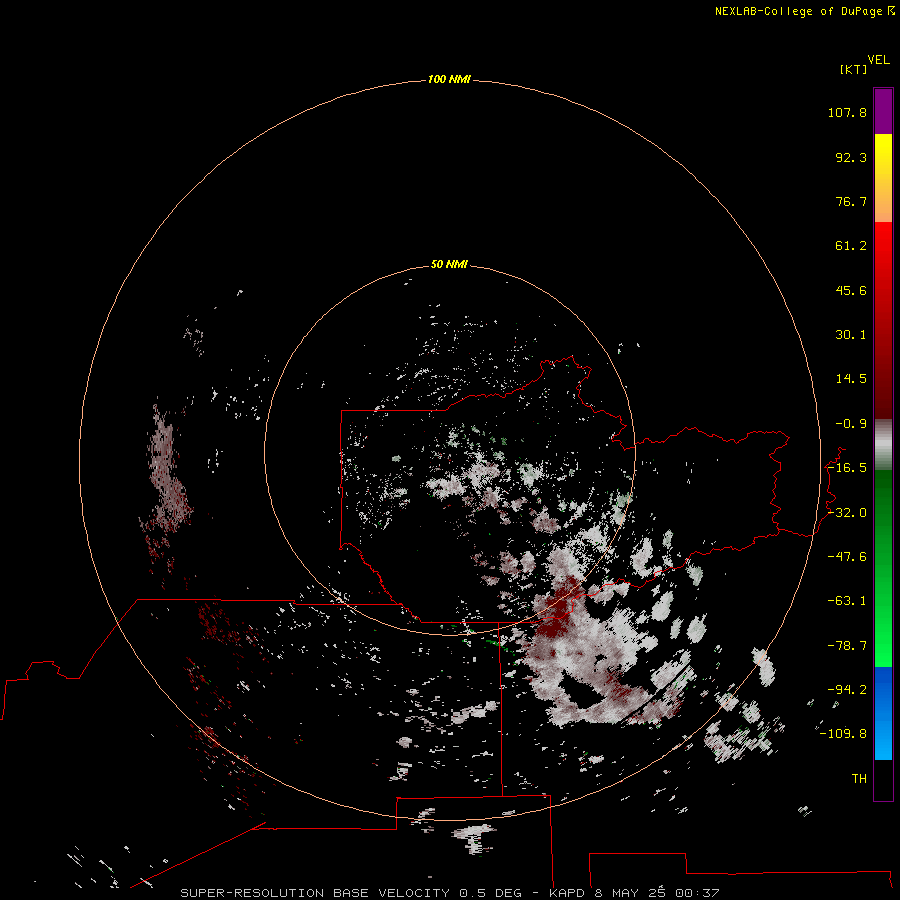The width and height of the screenshot is (900, 900).
Task: Click the VEL legend title
Action: pos(878,60)
